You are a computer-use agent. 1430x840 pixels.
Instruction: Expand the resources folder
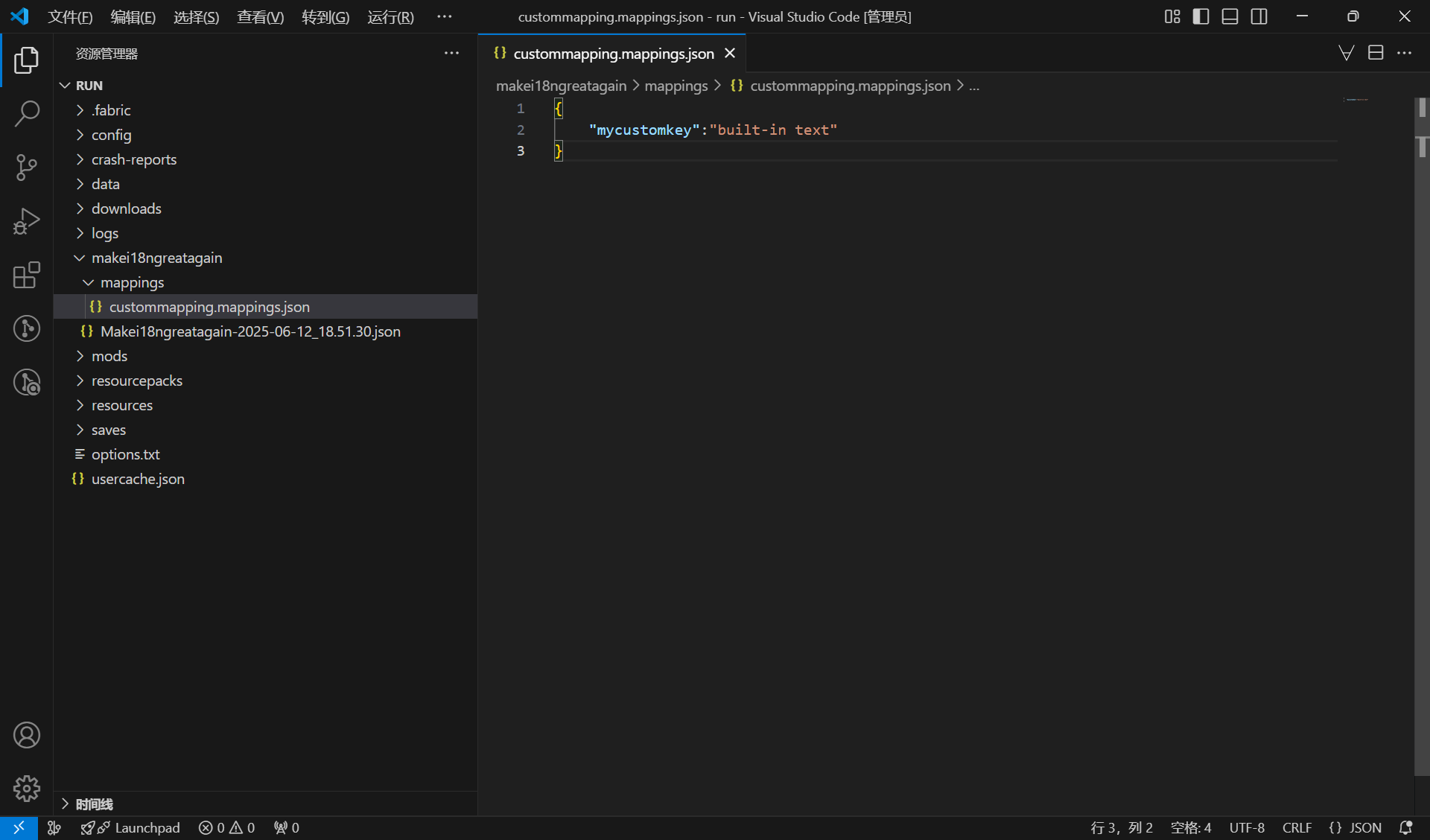tap(265, 405)
